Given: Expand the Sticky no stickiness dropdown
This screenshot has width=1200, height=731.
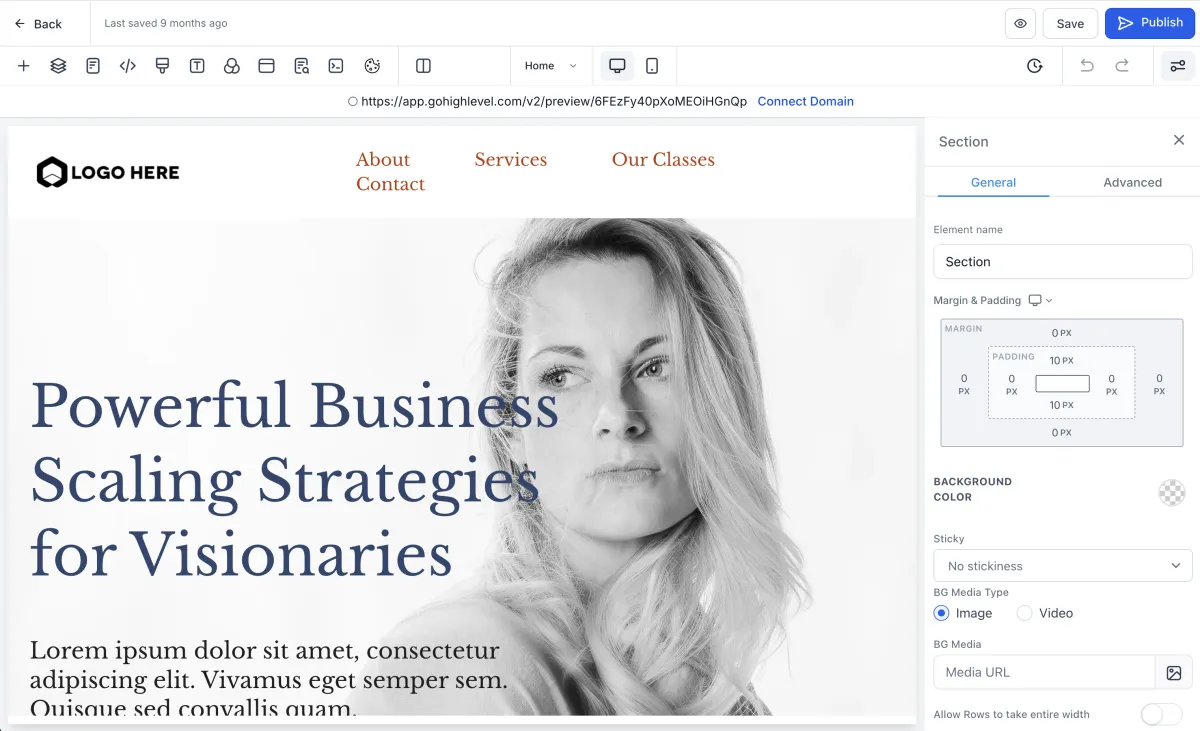Looking at the screenshot, I should 1062,565.
